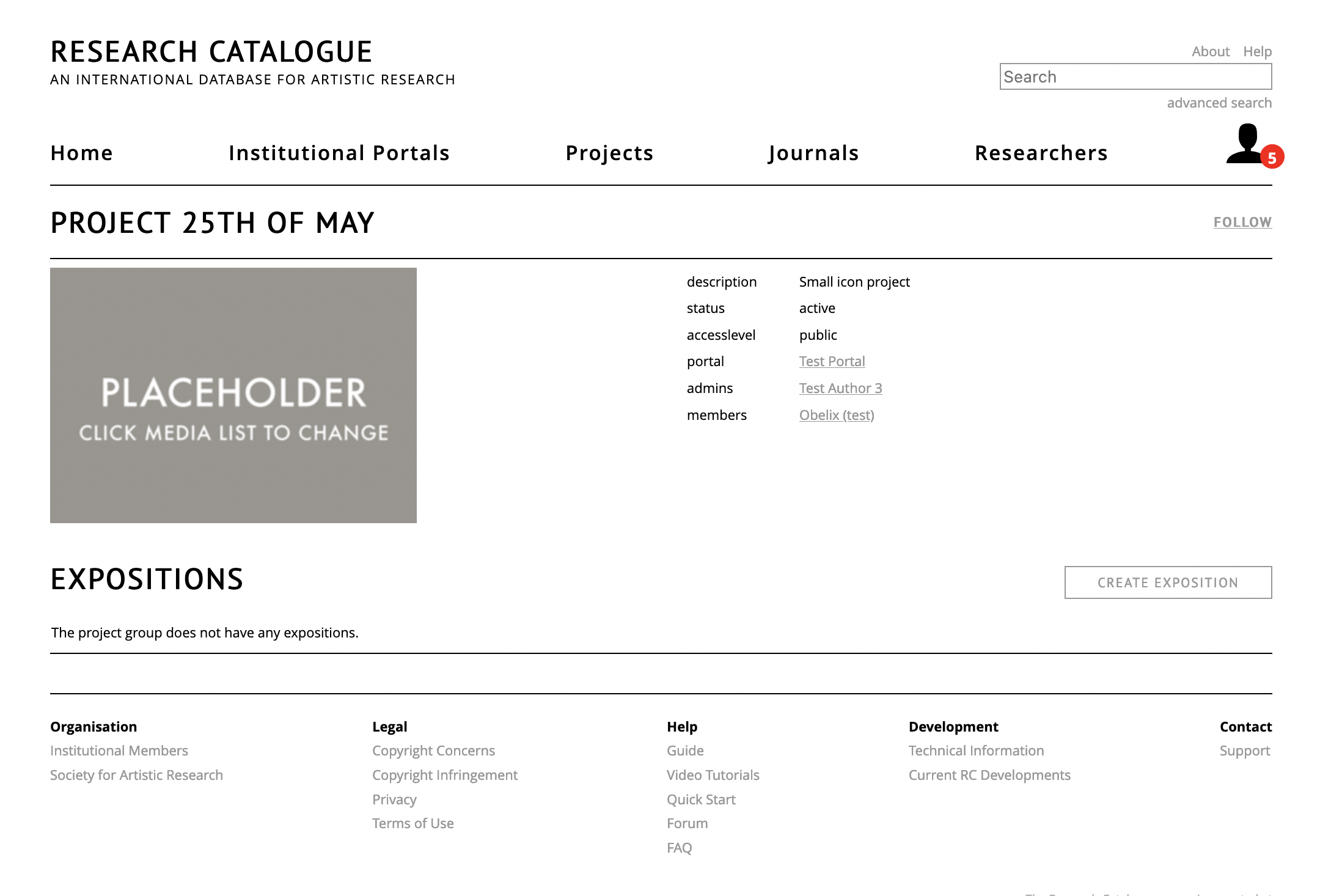Expand the Institutional Portals dropdown menu
Screen dimensions: 1320x896
tap(339, 153)
